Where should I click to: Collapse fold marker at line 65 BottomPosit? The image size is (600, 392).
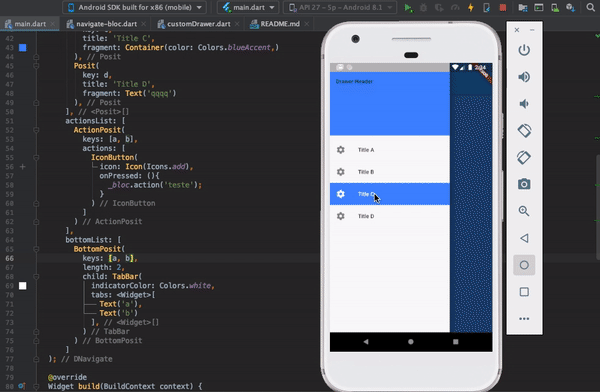pos(36,249)
